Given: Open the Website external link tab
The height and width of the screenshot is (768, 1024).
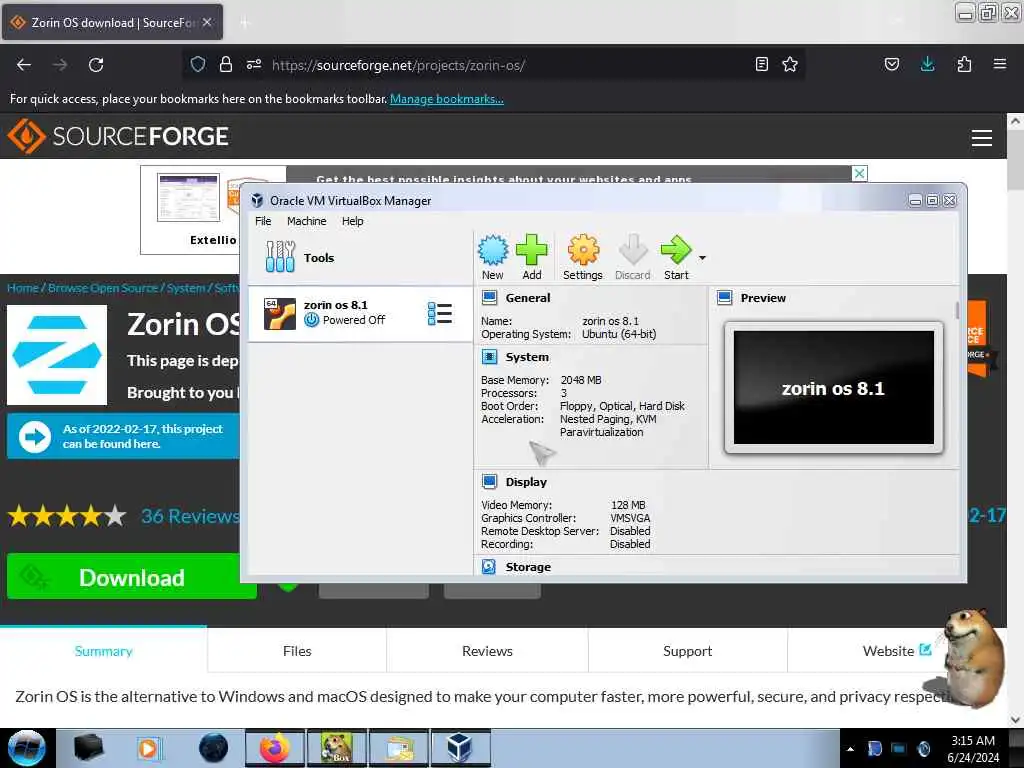Looking at the screenshot, I should tap(897, 651).
